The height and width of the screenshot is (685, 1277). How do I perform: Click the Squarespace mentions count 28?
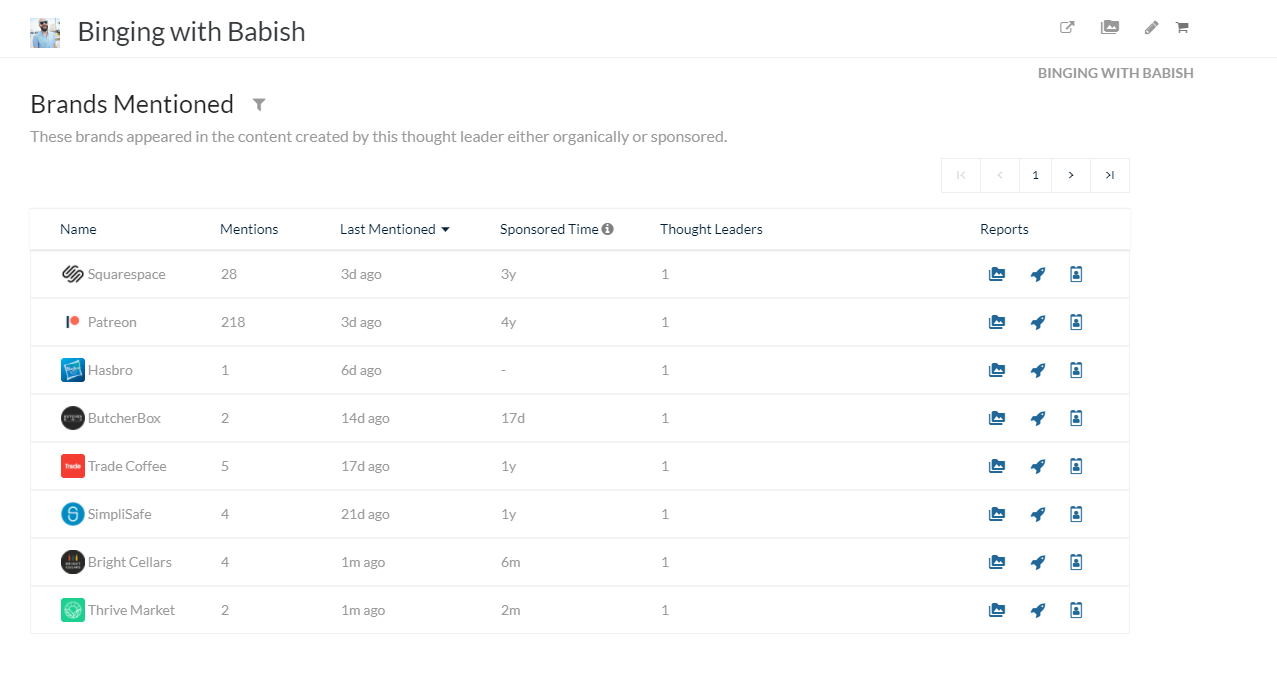coord(229,274)
